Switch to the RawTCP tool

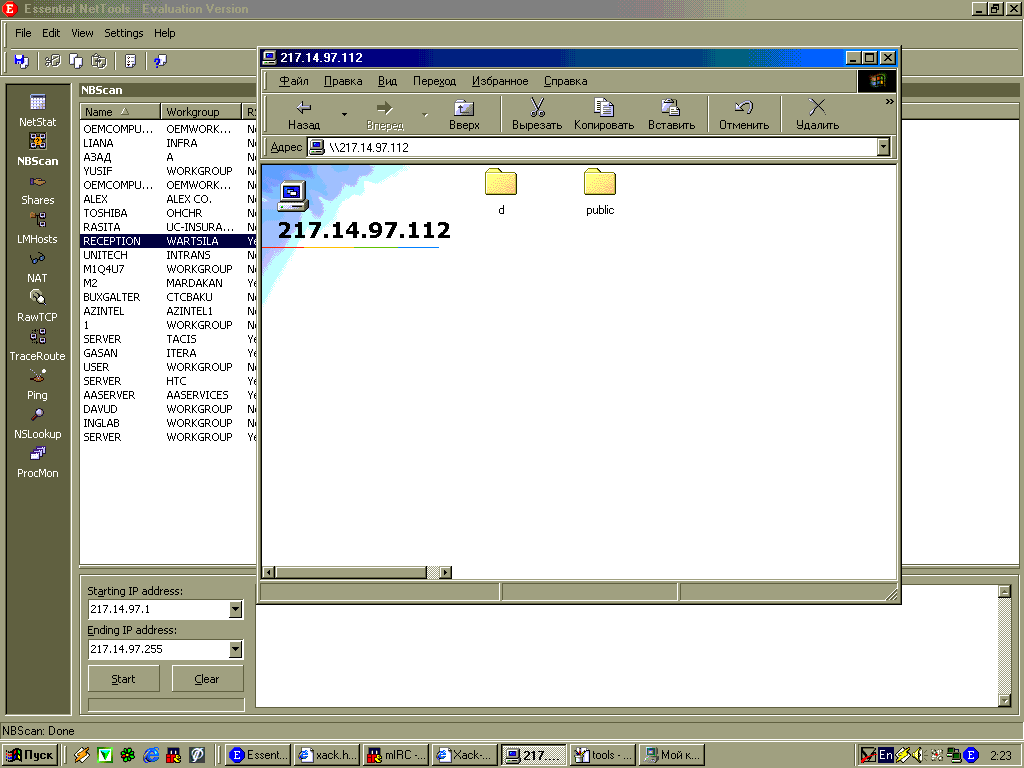(38, 304)
